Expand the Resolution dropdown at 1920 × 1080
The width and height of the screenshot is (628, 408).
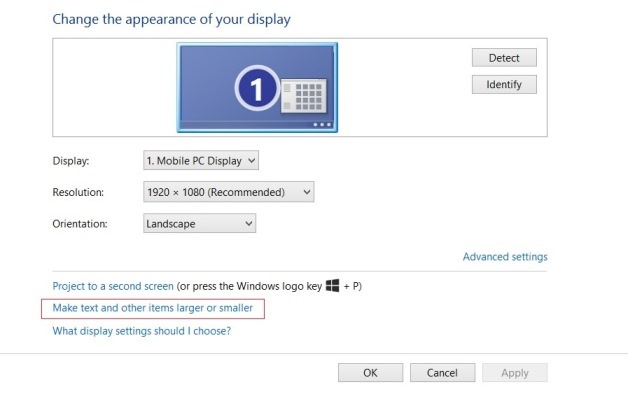(229, 192)
